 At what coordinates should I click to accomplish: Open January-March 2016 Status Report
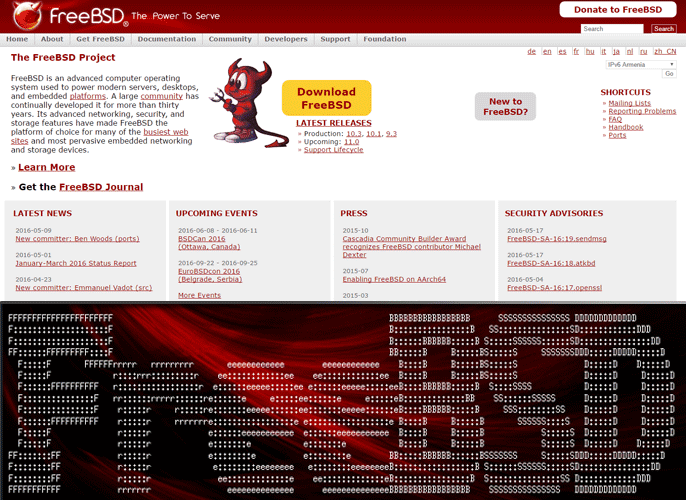tap(76, 263)
